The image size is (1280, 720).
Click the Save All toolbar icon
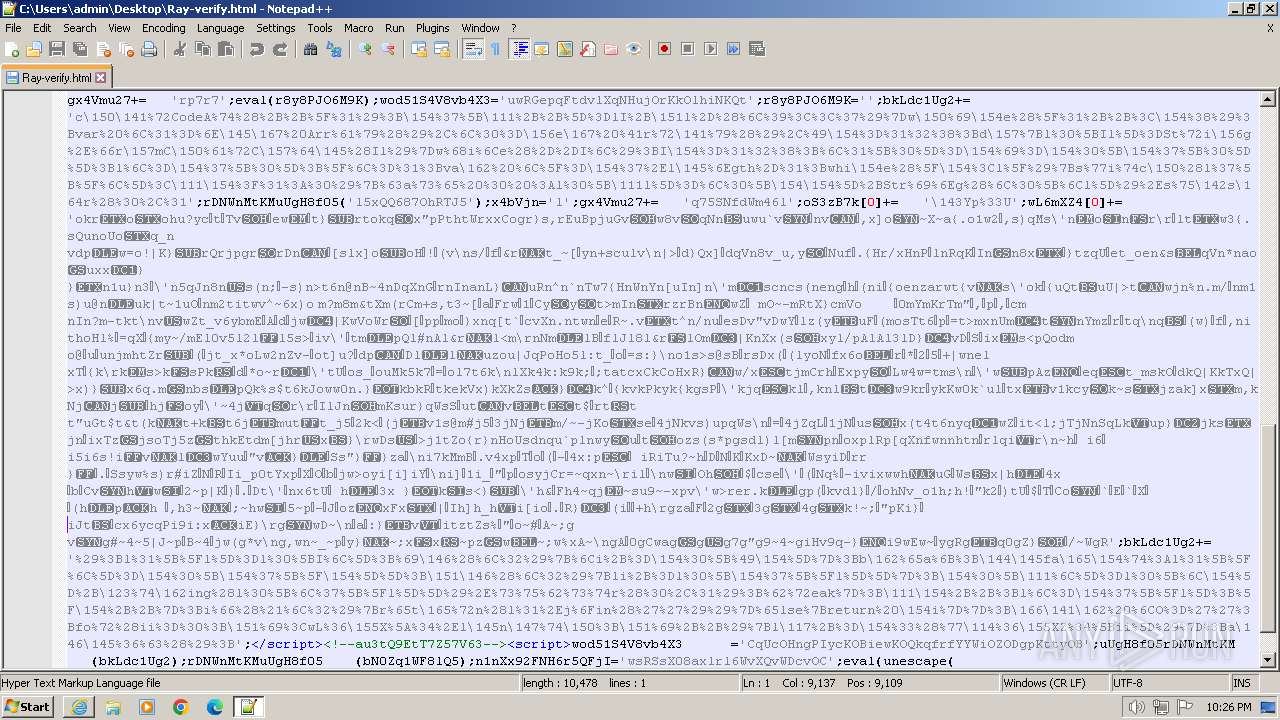click(x=80, y=49)
